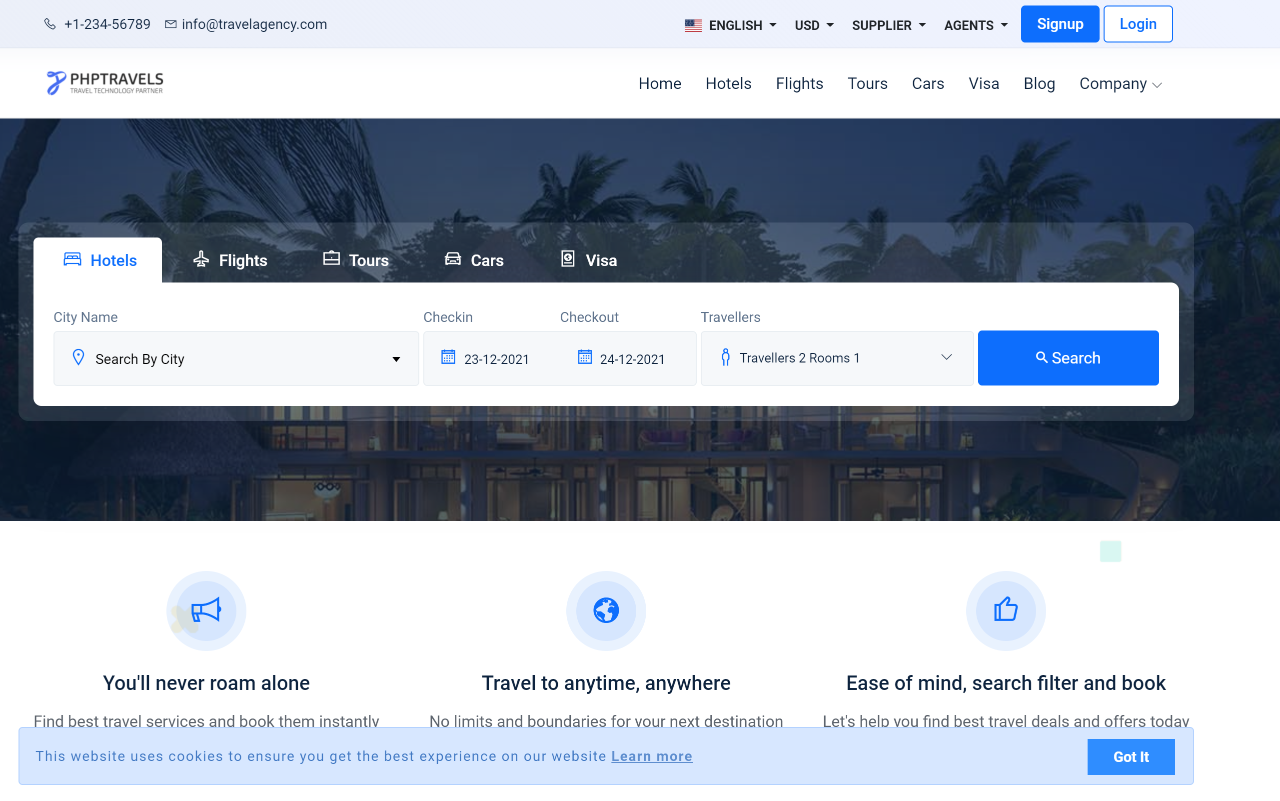1280x801 pixels.
Task: Dismiss cookie notice with Got It
Action: tap(1130, 757)
